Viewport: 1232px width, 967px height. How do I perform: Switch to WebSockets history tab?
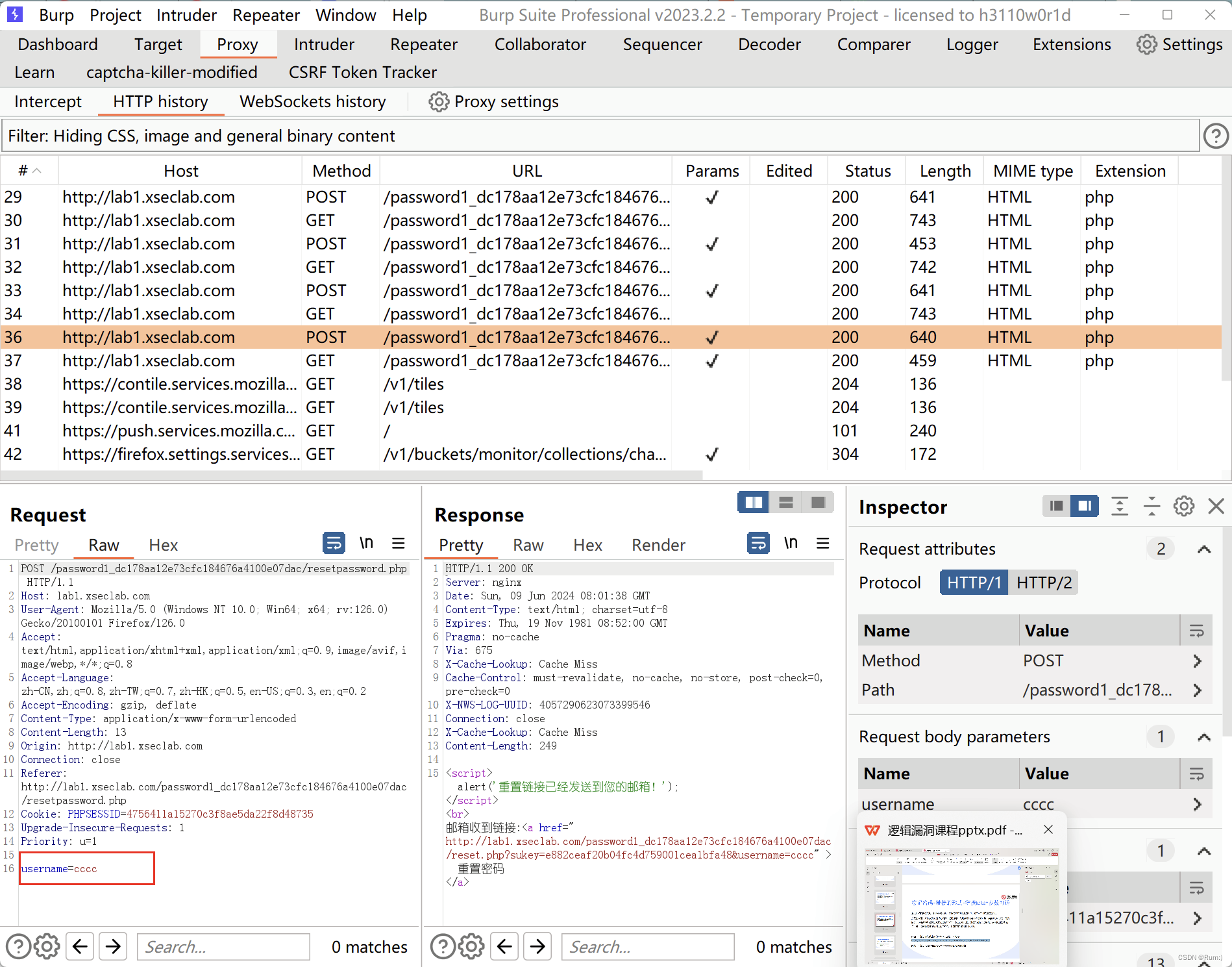click(312, 102)
